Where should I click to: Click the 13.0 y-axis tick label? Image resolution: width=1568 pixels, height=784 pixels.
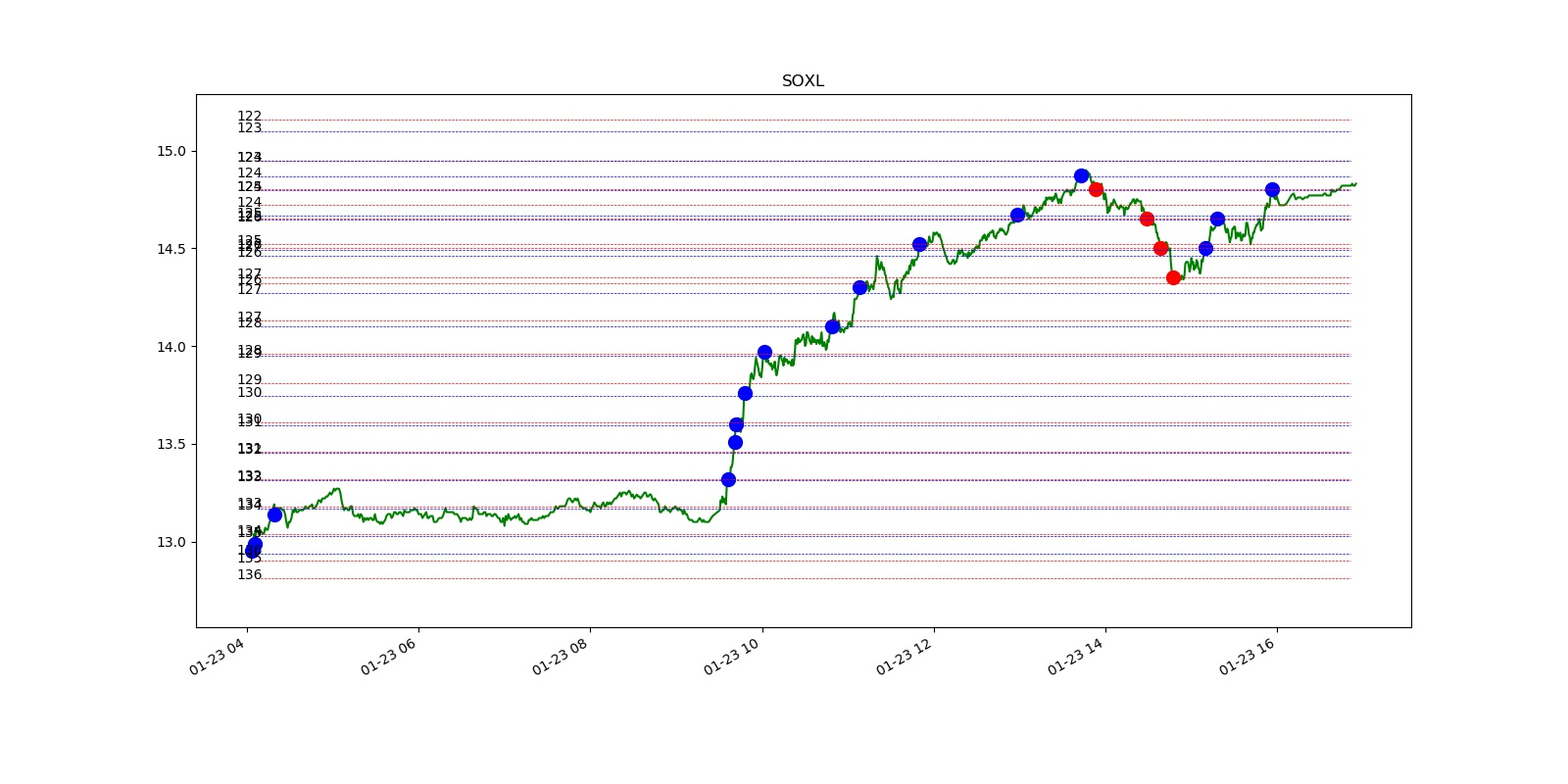(x=171, y=542)
